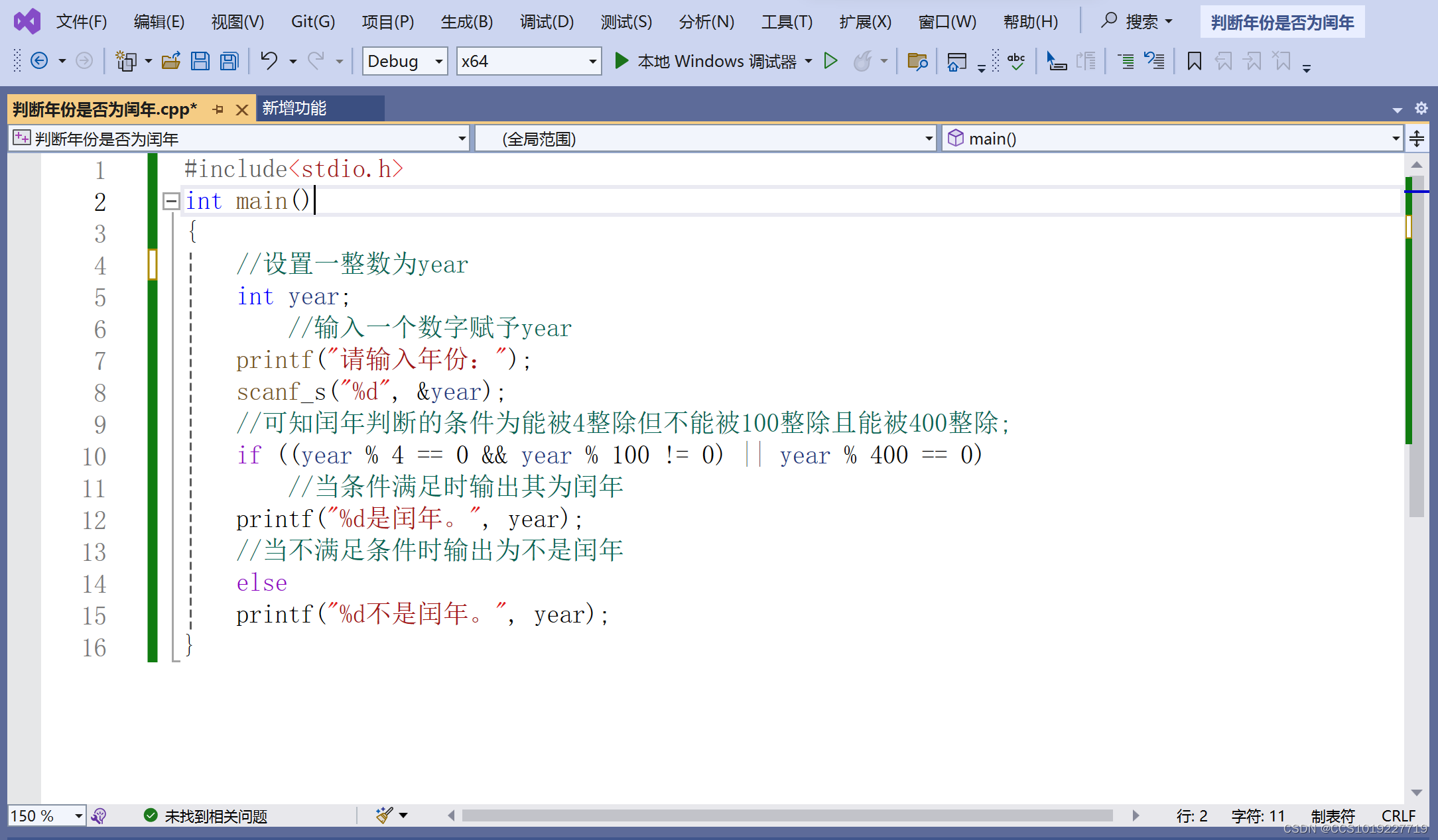Viewport: 1438px width, 840px height.
Task: Open the 项目(P) menu
Action: [x=388, y=22]
